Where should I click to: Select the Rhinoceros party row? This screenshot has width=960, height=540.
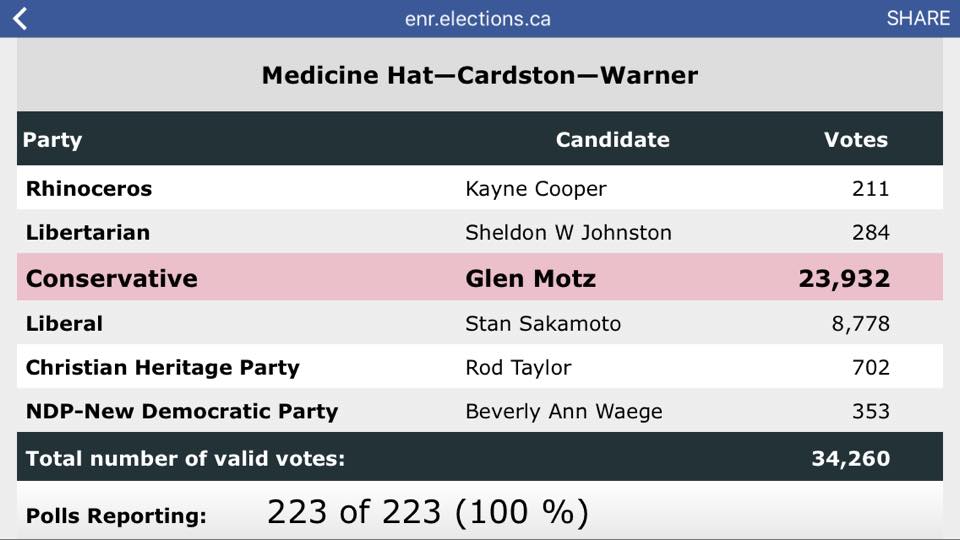click(x=89, y=188)
